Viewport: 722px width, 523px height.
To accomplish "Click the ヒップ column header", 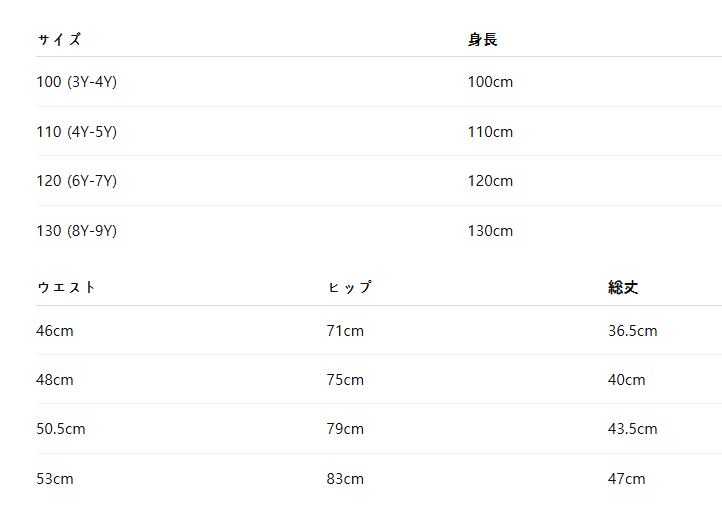I will pyautogui.click(x=349, y=288).
